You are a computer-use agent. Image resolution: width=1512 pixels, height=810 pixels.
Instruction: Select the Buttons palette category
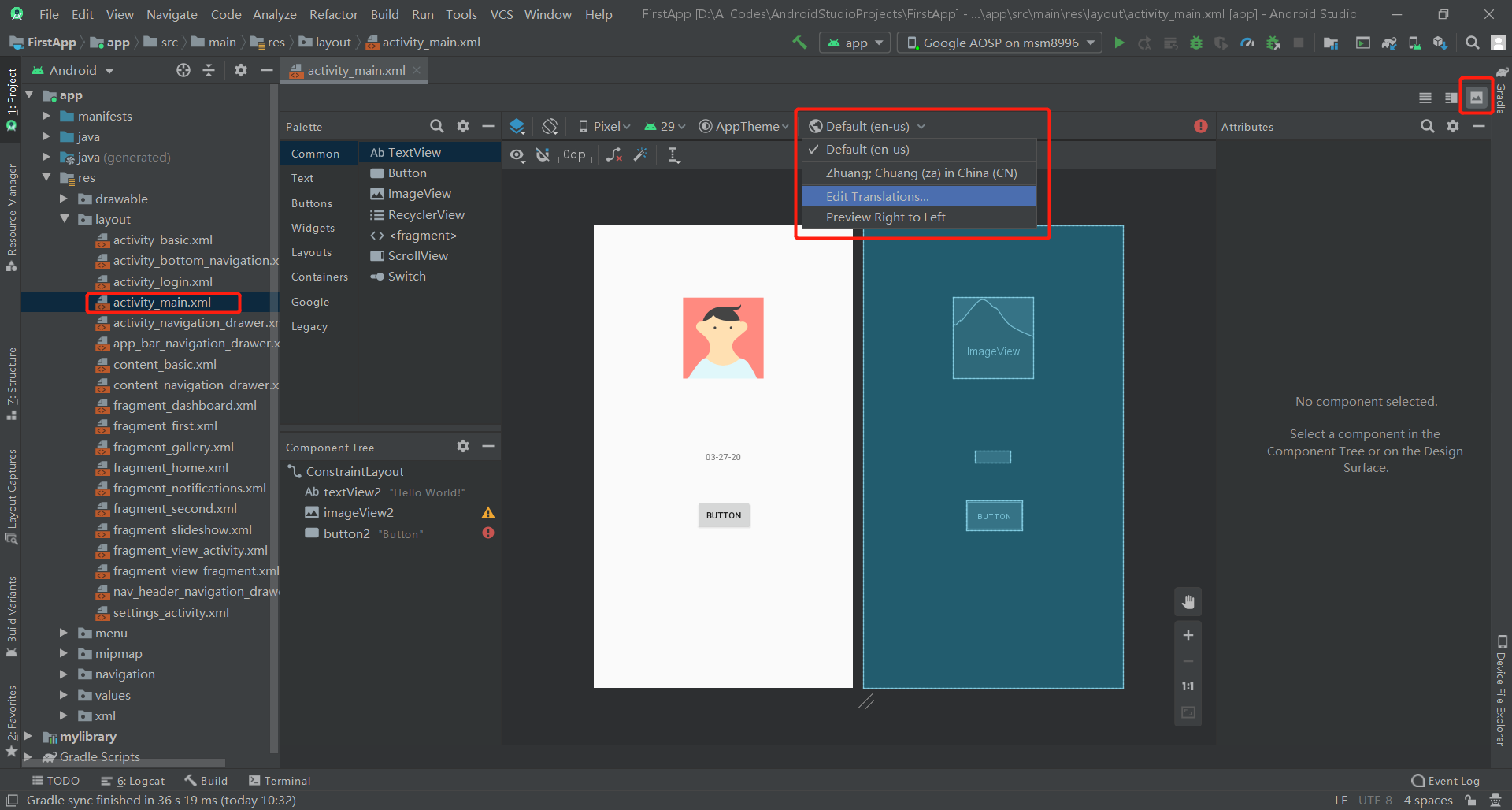312,203
